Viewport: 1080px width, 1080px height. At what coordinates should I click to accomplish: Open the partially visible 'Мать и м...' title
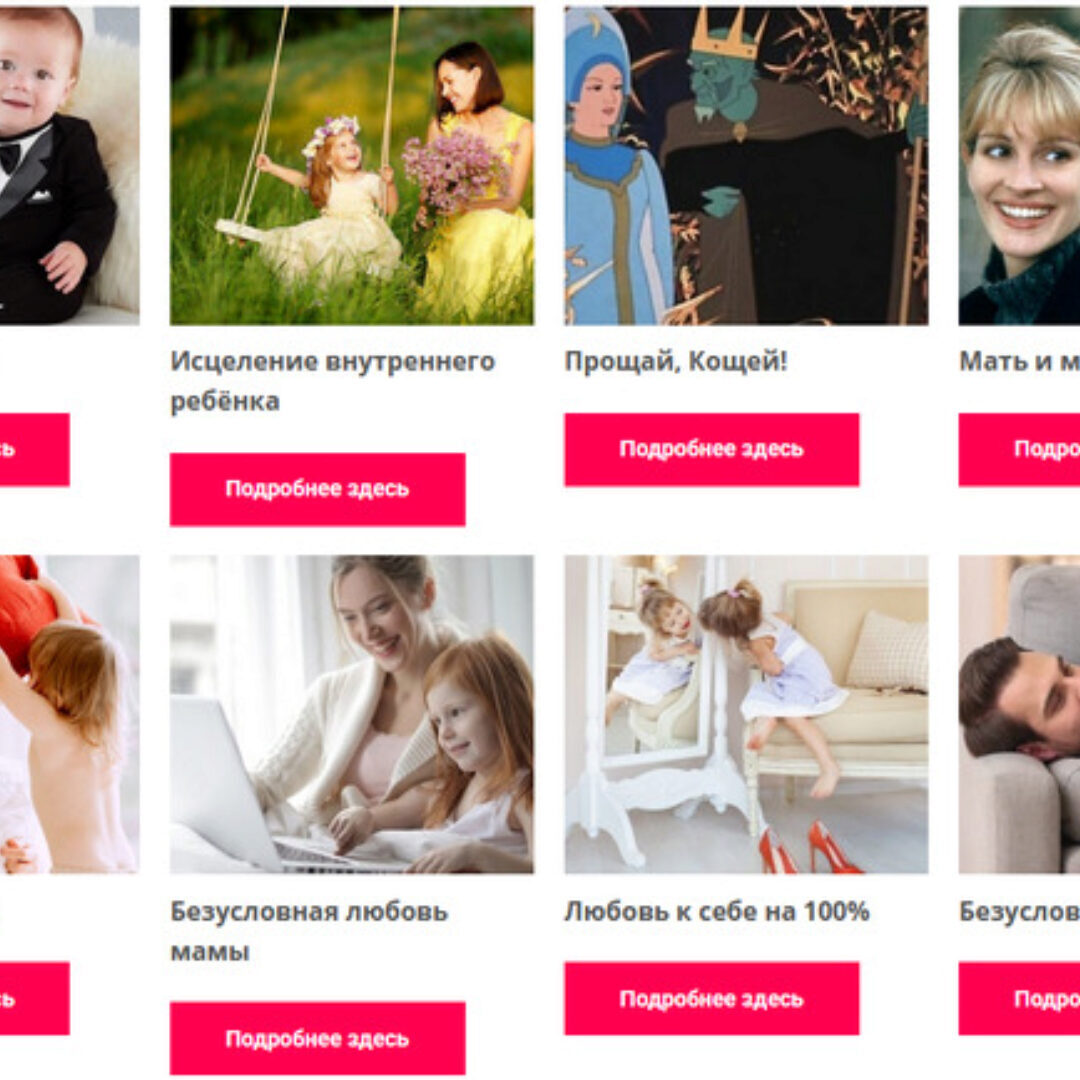pyautogui.click(x=1019, y=361)
